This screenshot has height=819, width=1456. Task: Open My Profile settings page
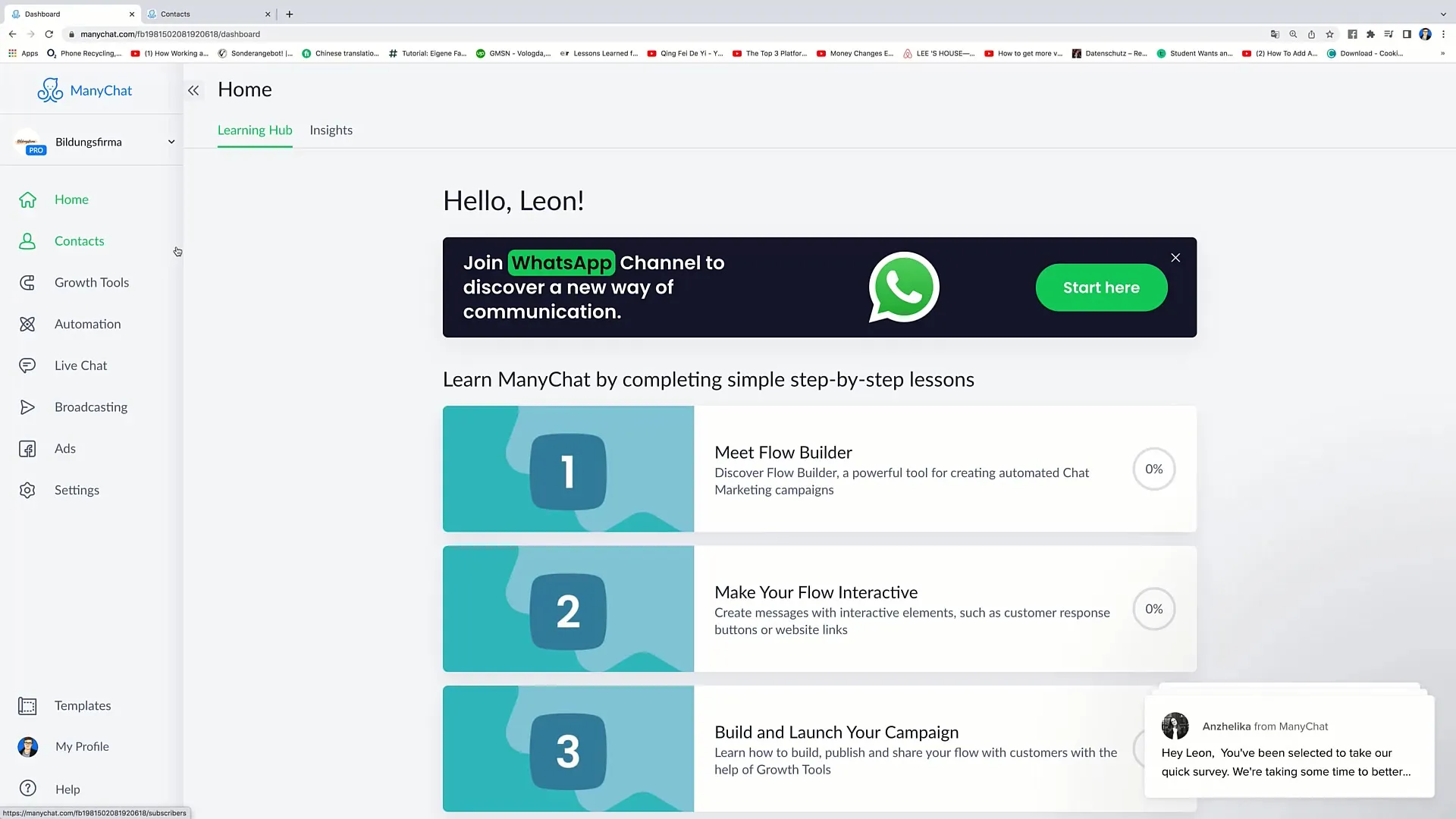(82, 746)
